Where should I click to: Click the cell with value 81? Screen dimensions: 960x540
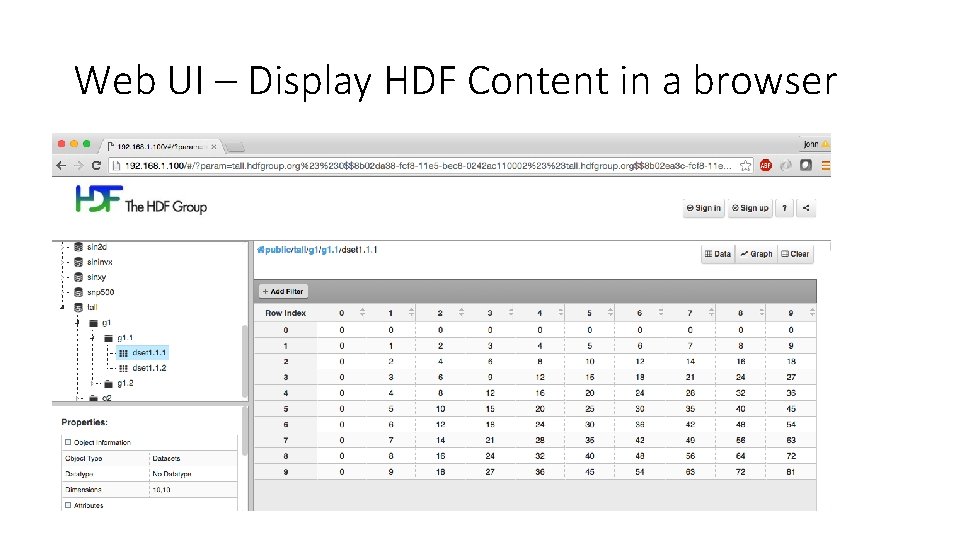790,472
